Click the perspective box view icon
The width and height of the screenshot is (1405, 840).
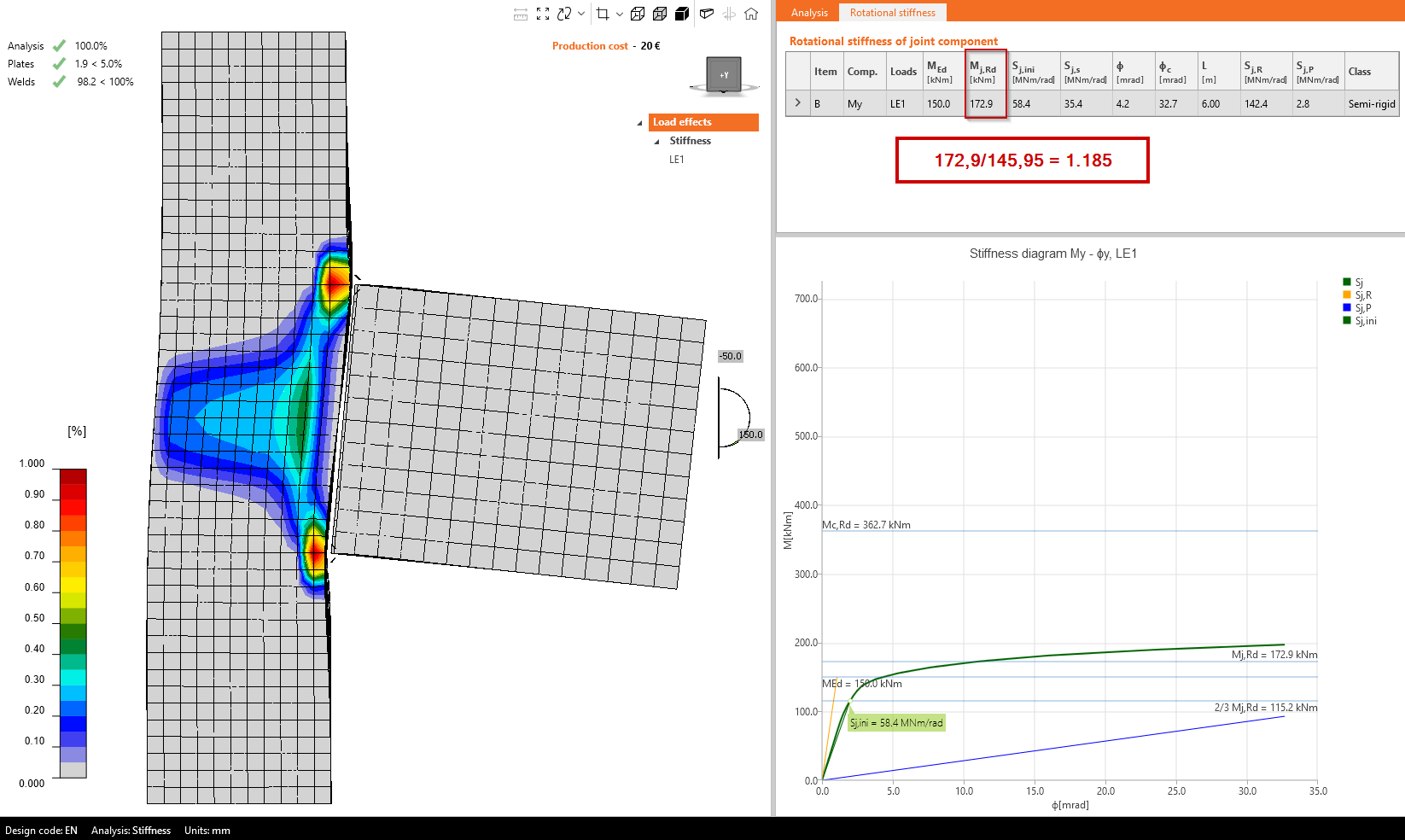(707, 14)
